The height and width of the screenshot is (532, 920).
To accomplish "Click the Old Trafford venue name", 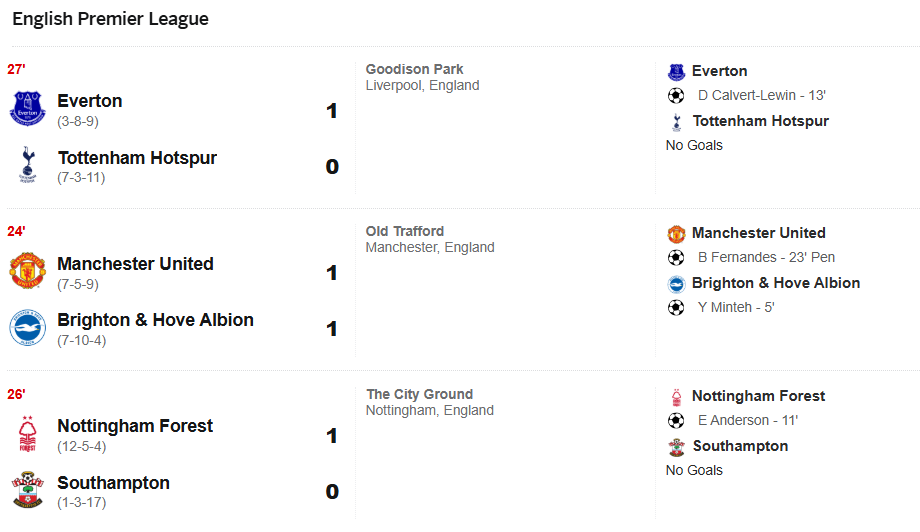I will [405, 232].
